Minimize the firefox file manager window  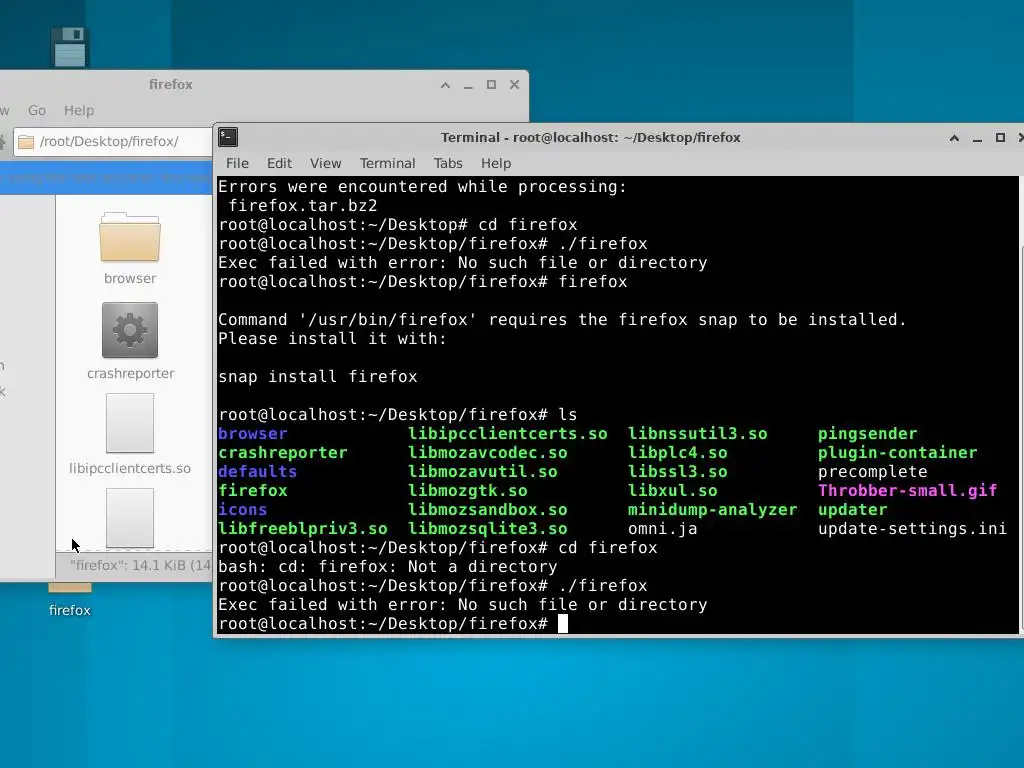point(468,85)
